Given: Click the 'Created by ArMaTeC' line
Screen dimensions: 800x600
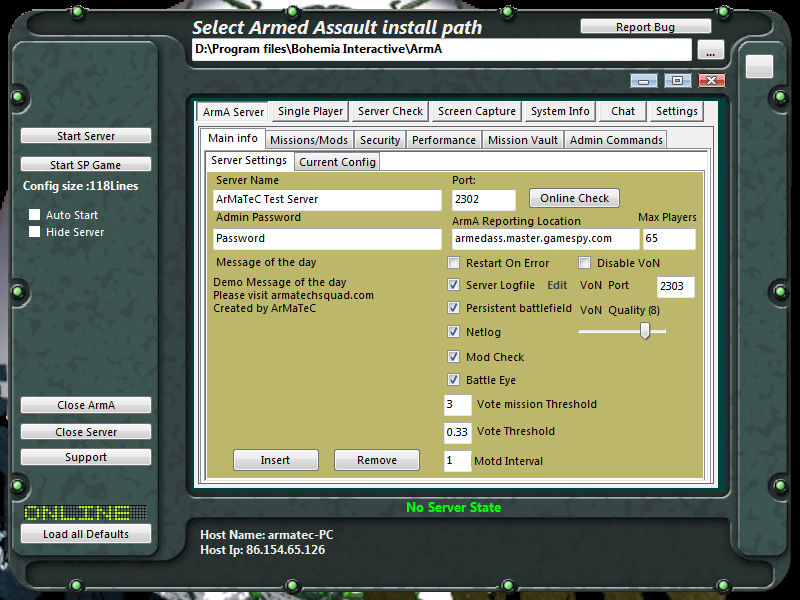Looking at the screenshot, I should click(x=264, y=308).
